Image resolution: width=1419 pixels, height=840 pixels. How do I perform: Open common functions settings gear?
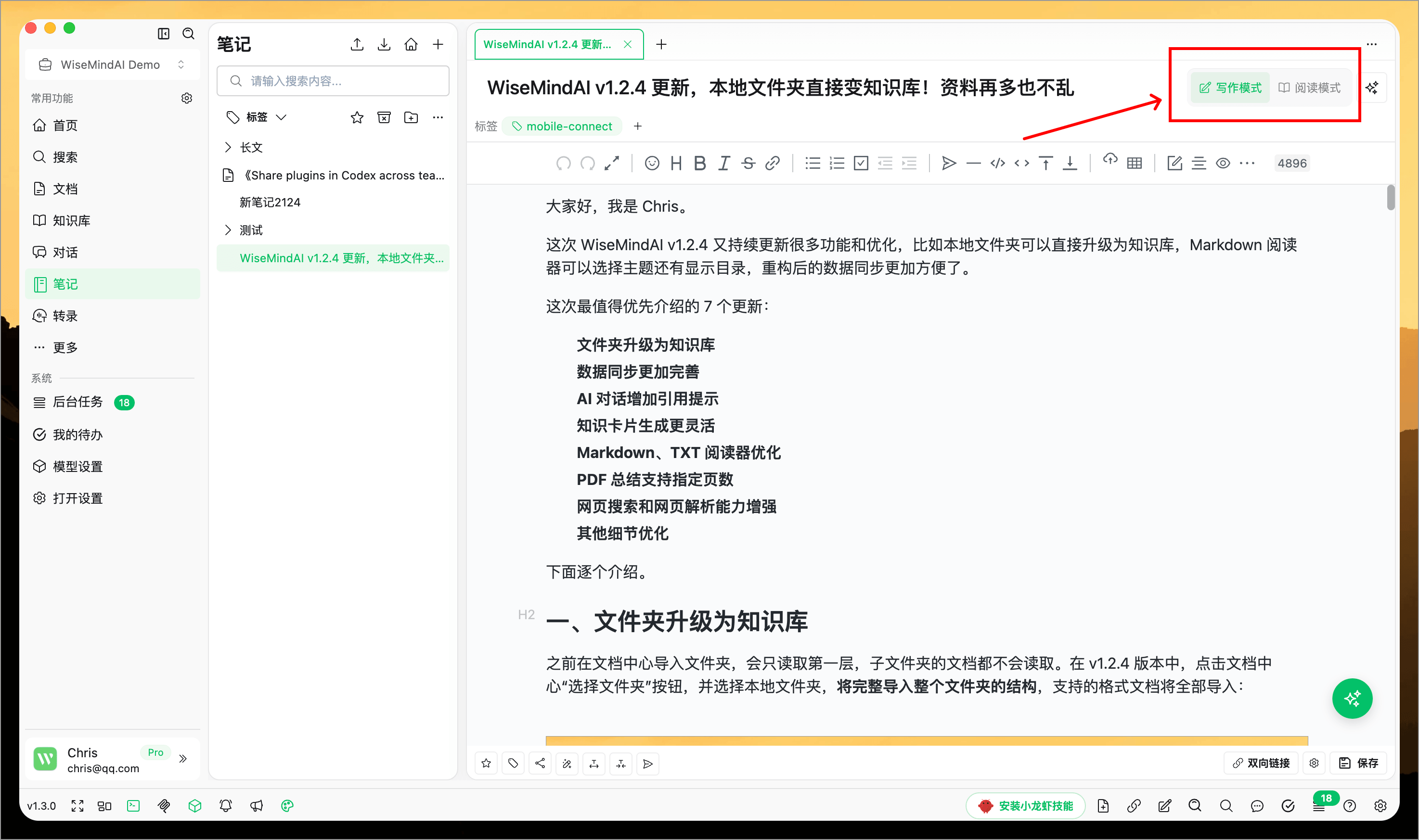[x=186, y=99]
